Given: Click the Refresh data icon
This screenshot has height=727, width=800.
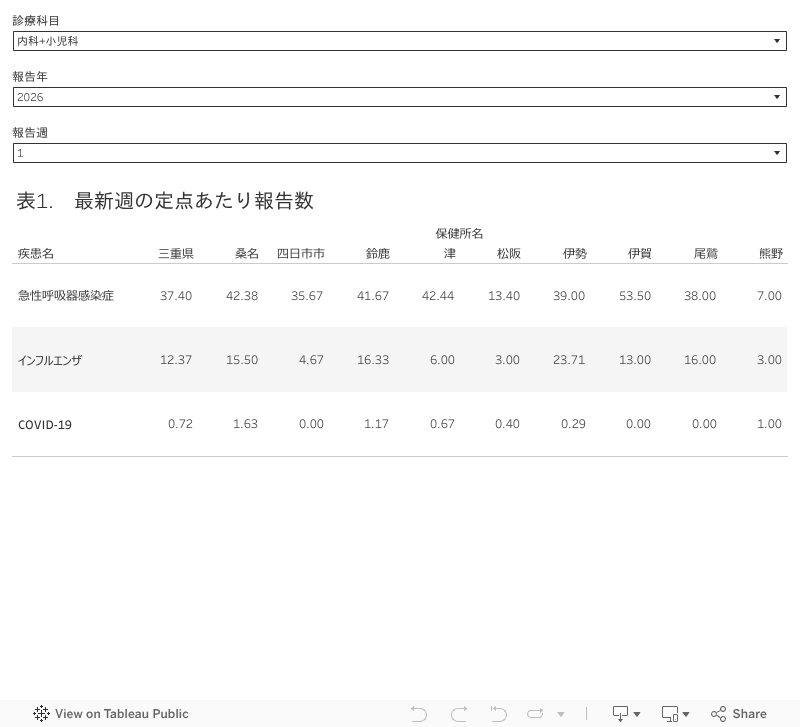Looking at the screenshot, I should click(x=535, y=714).
